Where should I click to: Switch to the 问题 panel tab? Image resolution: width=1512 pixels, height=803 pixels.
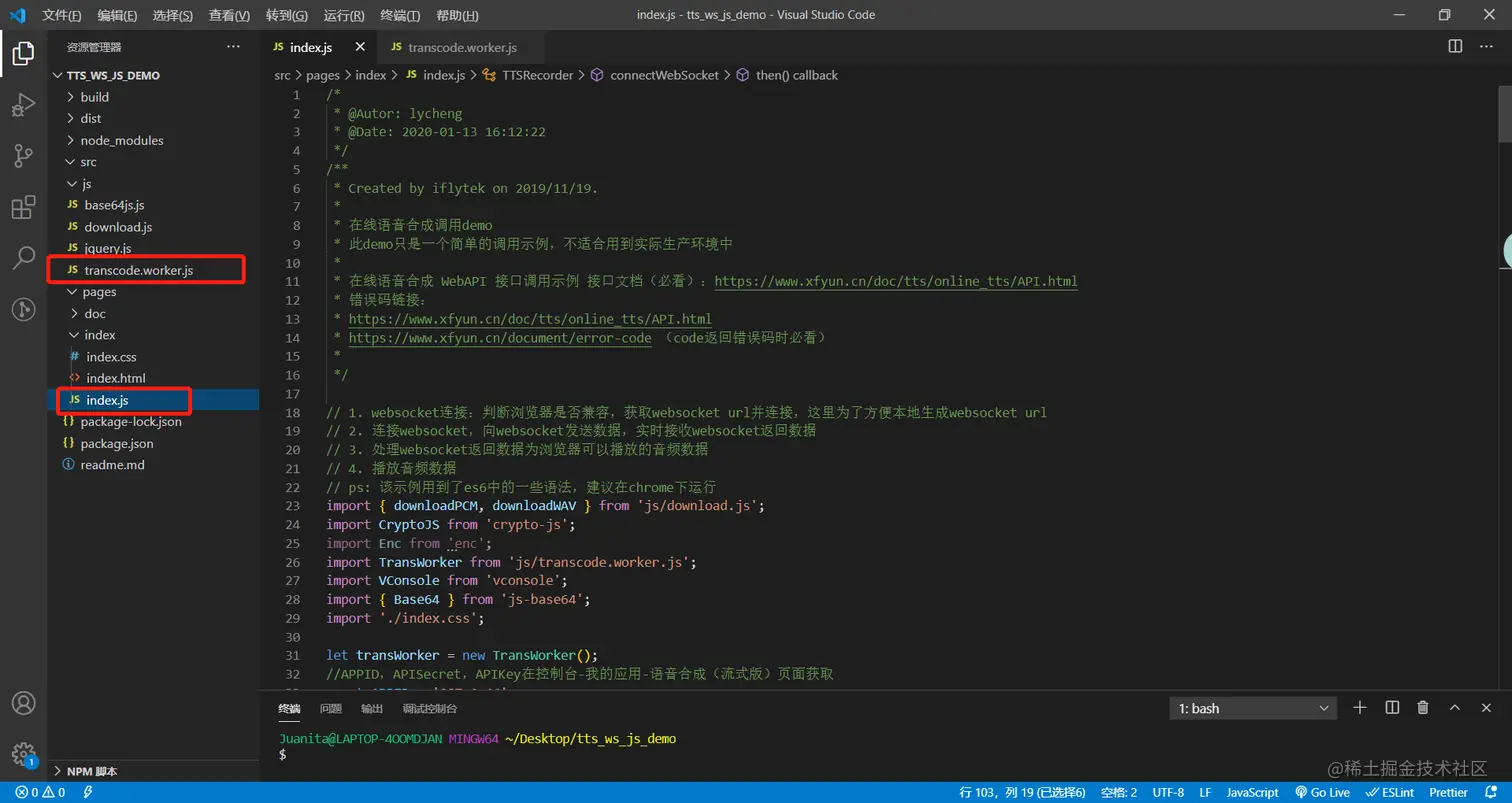(330, 708)
